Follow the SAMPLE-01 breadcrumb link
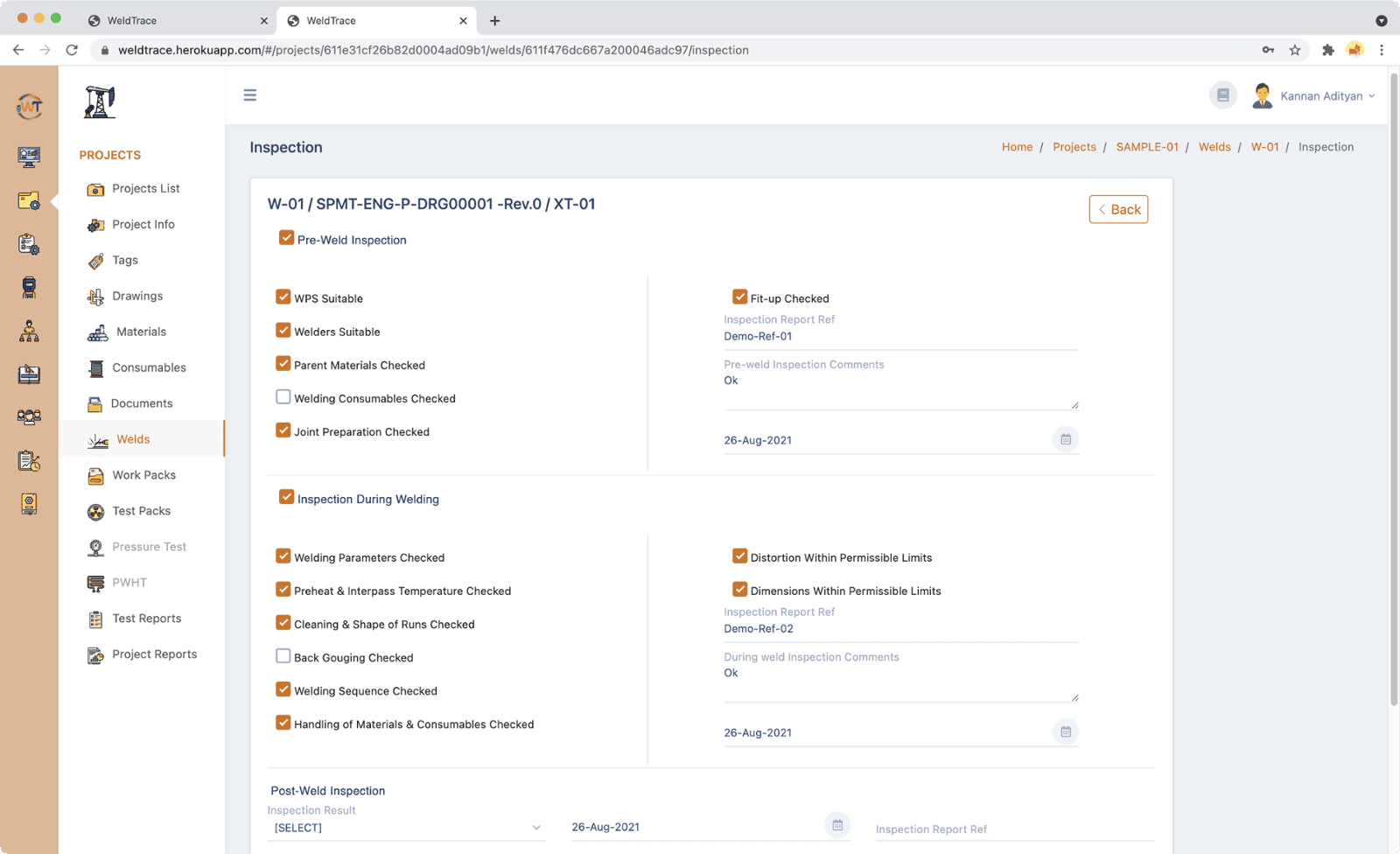Image resolution: width=1400 pixels, height=854 pixels. pos(1146,147)
